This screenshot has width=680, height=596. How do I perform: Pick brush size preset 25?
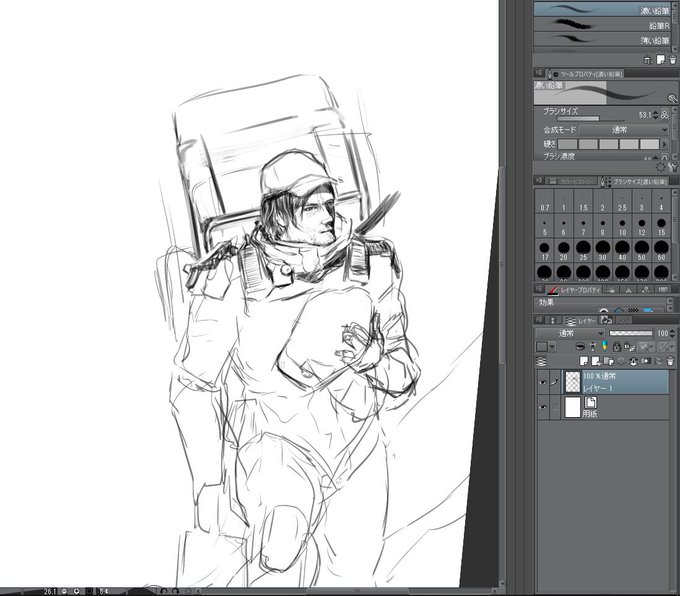click(583, 251)
